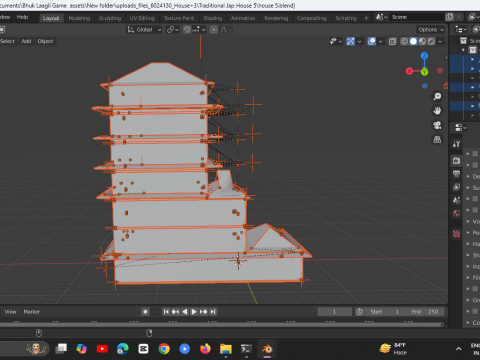480x360 pixels.
Task: Click the pan view hand icon
Action: point(437,111)
